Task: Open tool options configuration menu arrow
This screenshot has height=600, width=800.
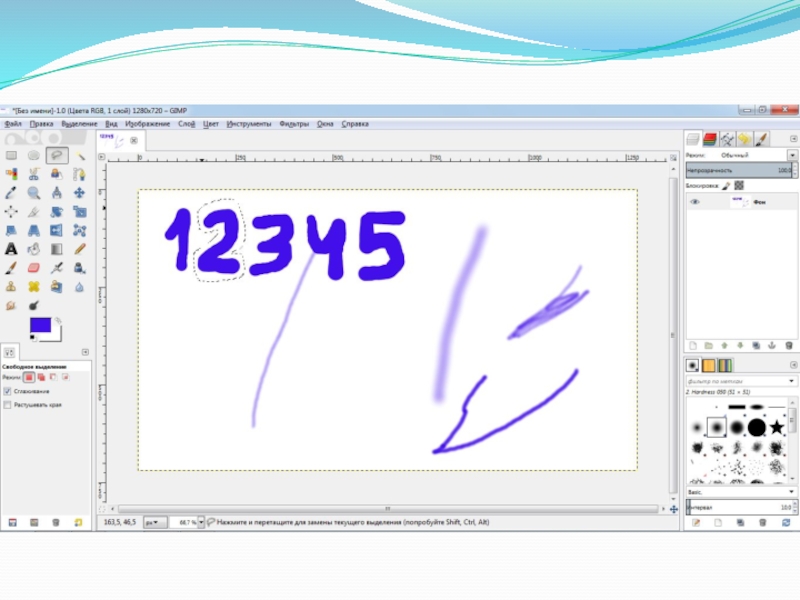Action: click(x=85, y=352)
